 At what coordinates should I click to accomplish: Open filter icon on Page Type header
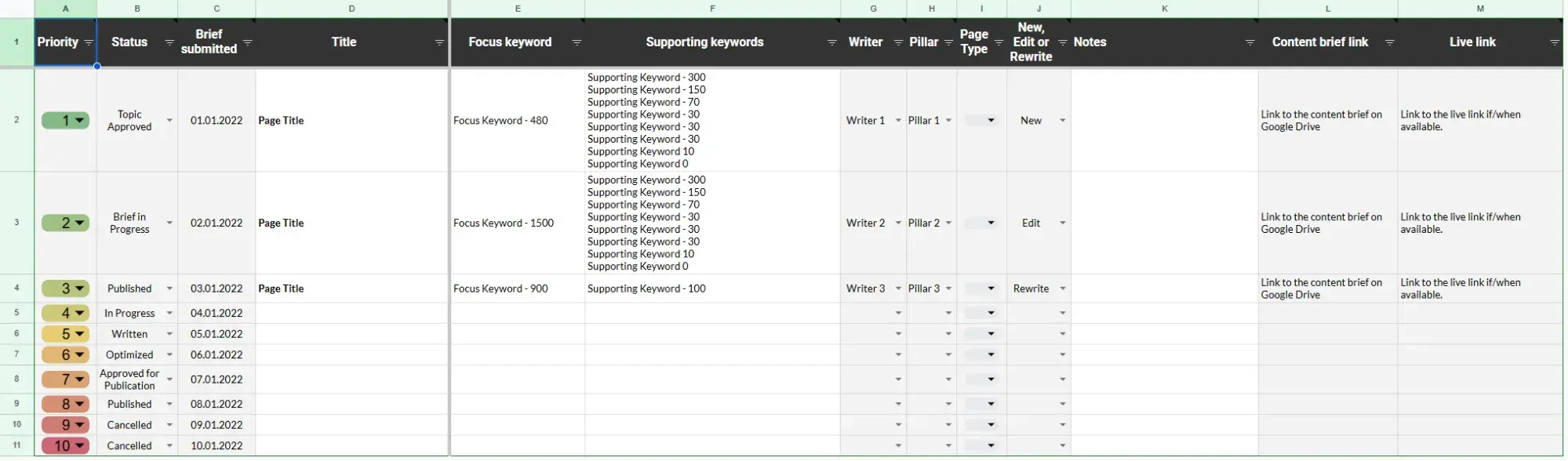[x=999, y=43]
